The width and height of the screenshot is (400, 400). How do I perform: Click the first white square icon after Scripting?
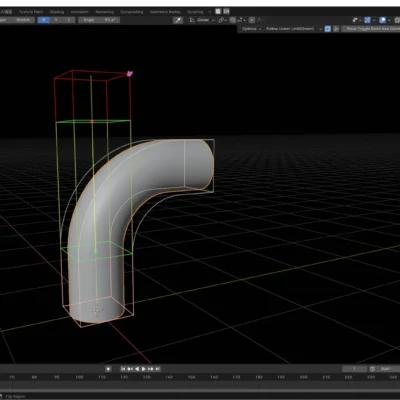point(218,11)
